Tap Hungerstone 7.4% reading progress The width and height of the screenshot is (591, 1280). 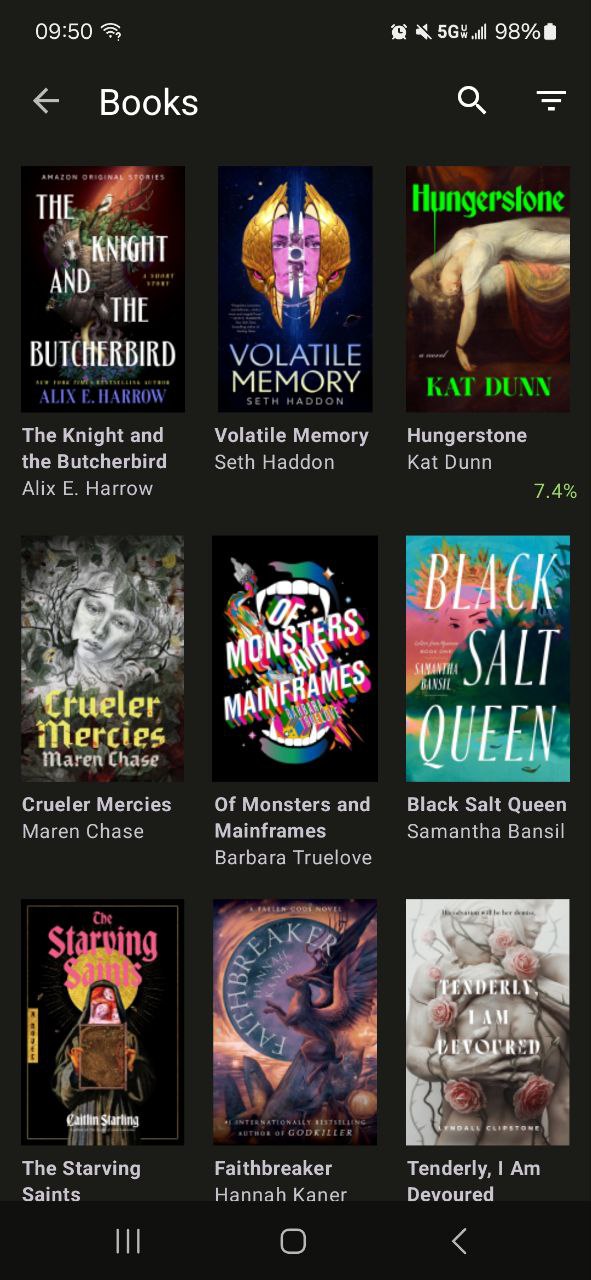pos(555,491)
